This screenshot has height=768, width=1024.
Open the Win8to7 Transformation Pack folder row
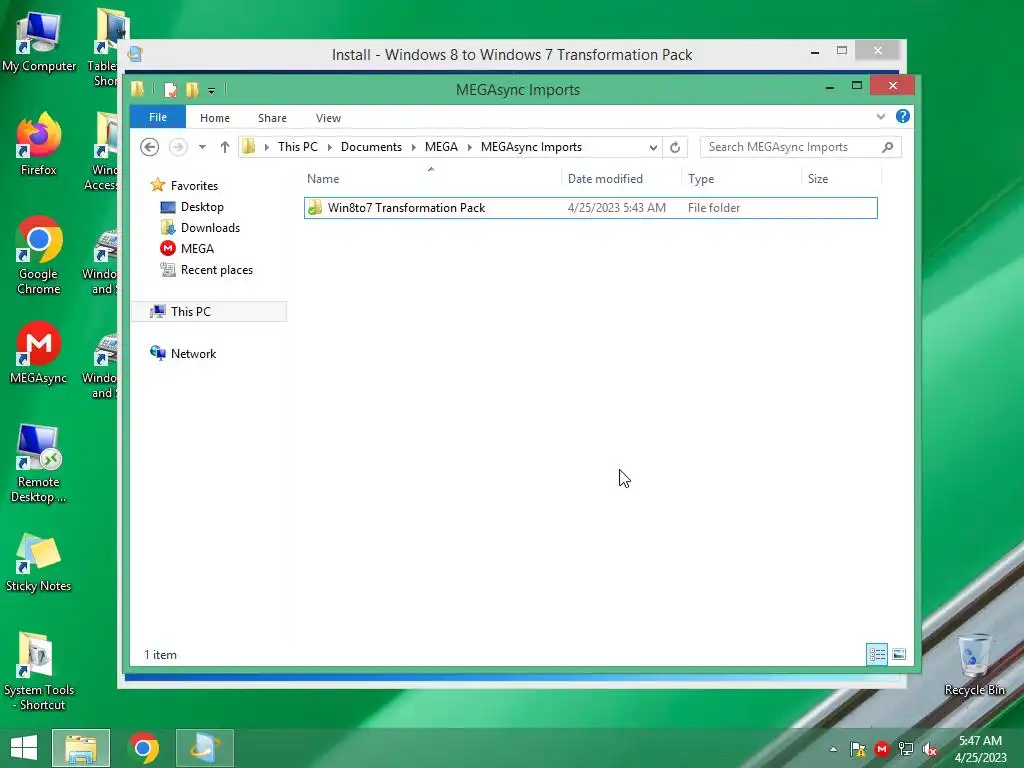click(590, 208)
